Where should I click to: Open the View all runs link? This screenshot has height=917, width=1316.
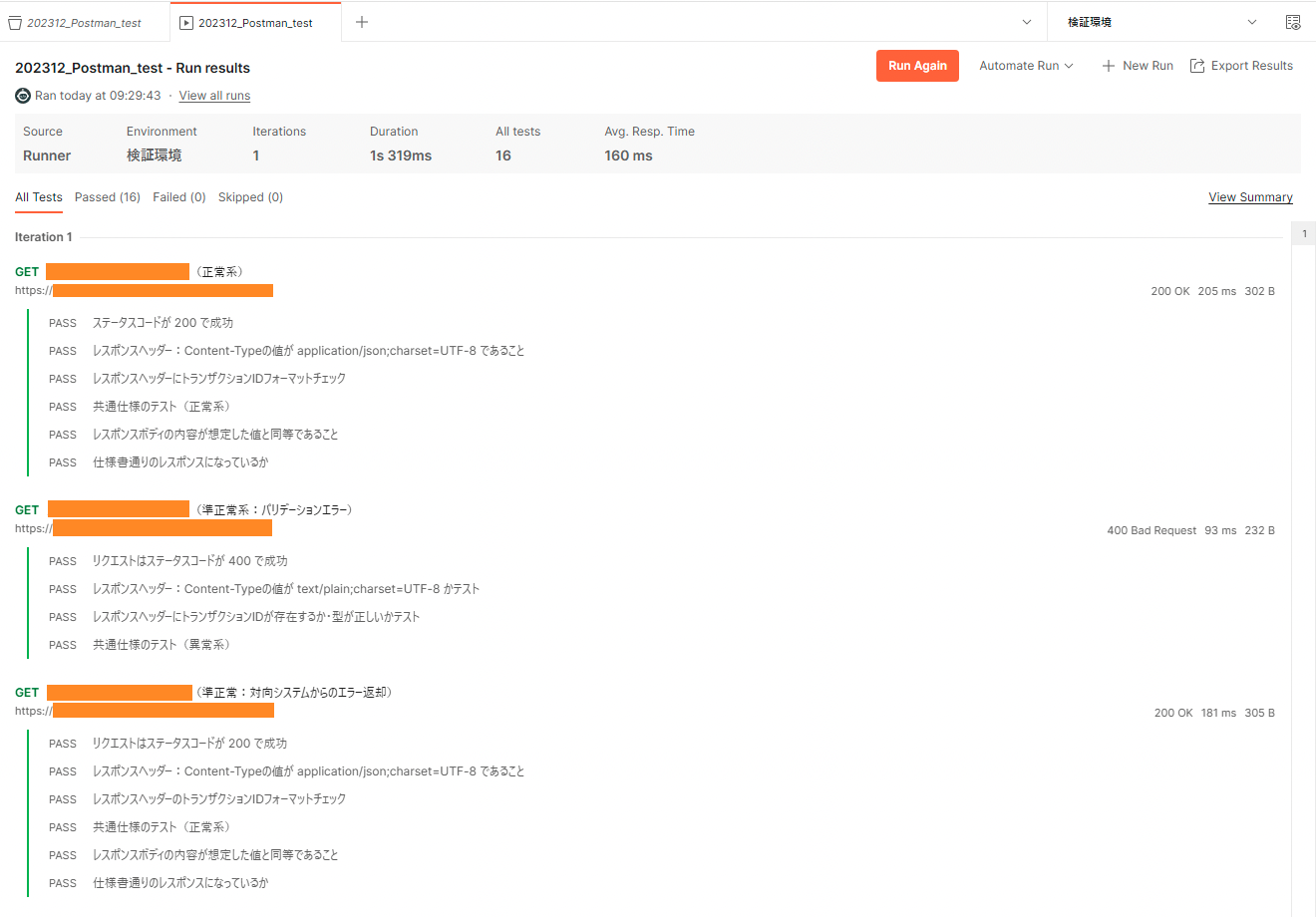(213, 96)
